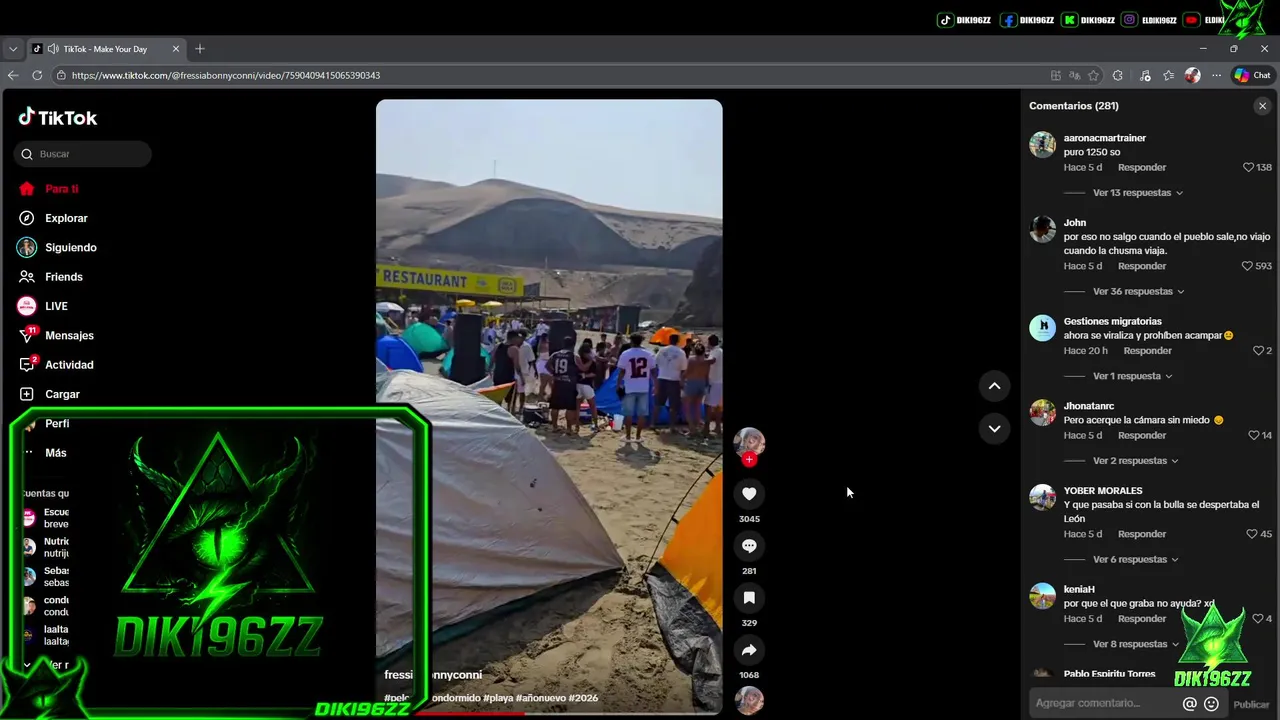The height and width of the screenshot is (720, 1280).
Task: Open the video creator's avatar
Action: click(749, 442)
